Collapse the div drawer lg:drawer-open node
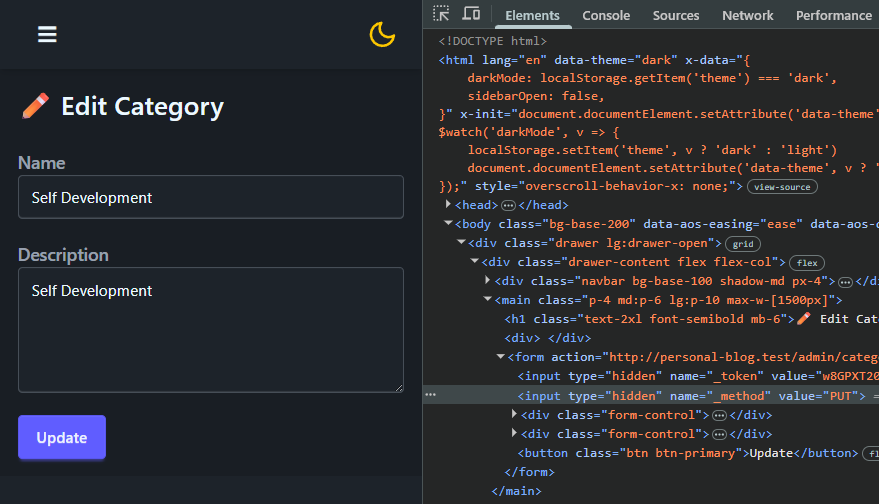This screenshot has width=879, height=504. coord(461,242)
